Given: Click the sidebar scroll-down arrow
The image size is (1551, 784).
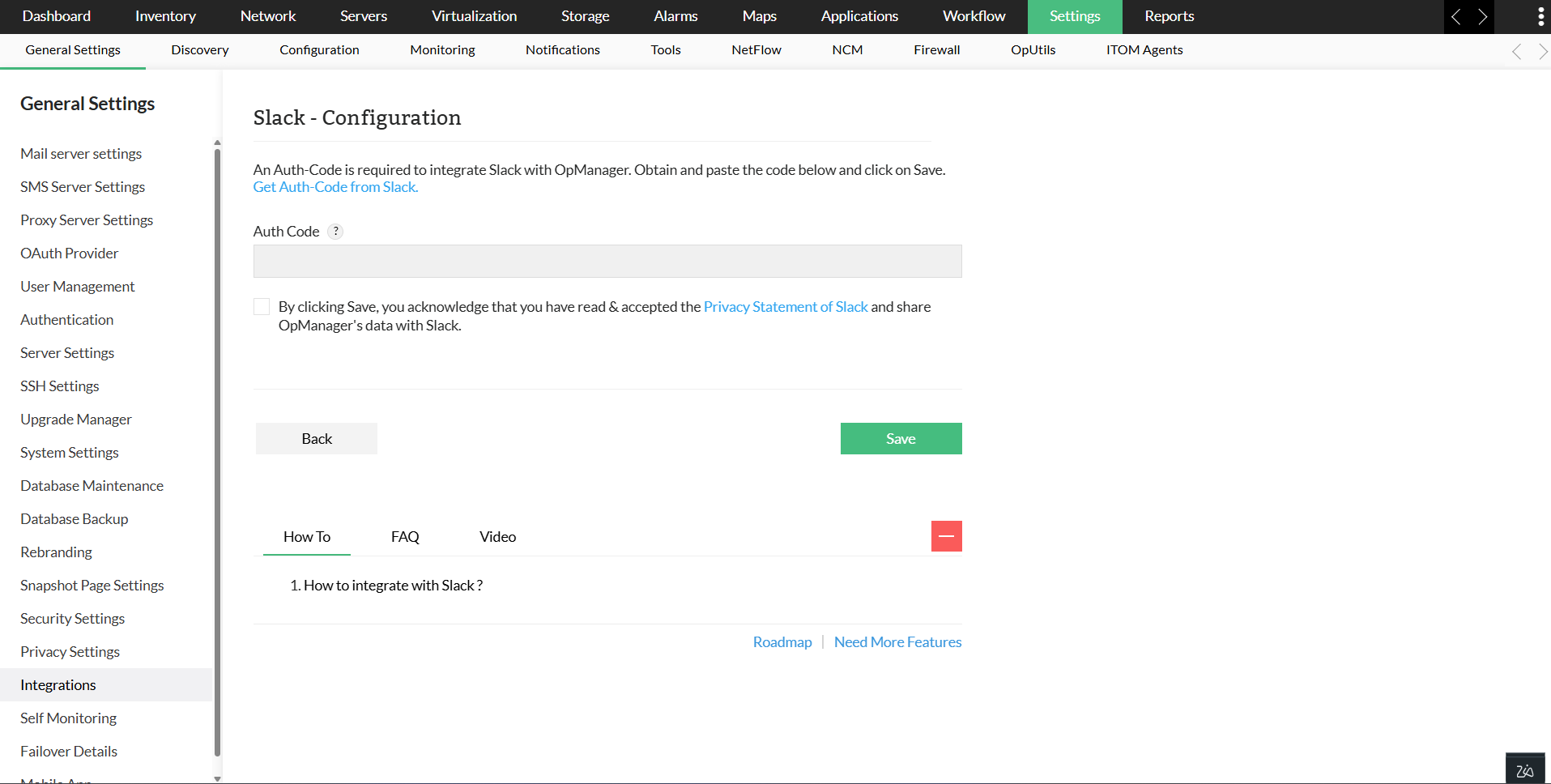Looking at the screenshot, I should point(217,778).
